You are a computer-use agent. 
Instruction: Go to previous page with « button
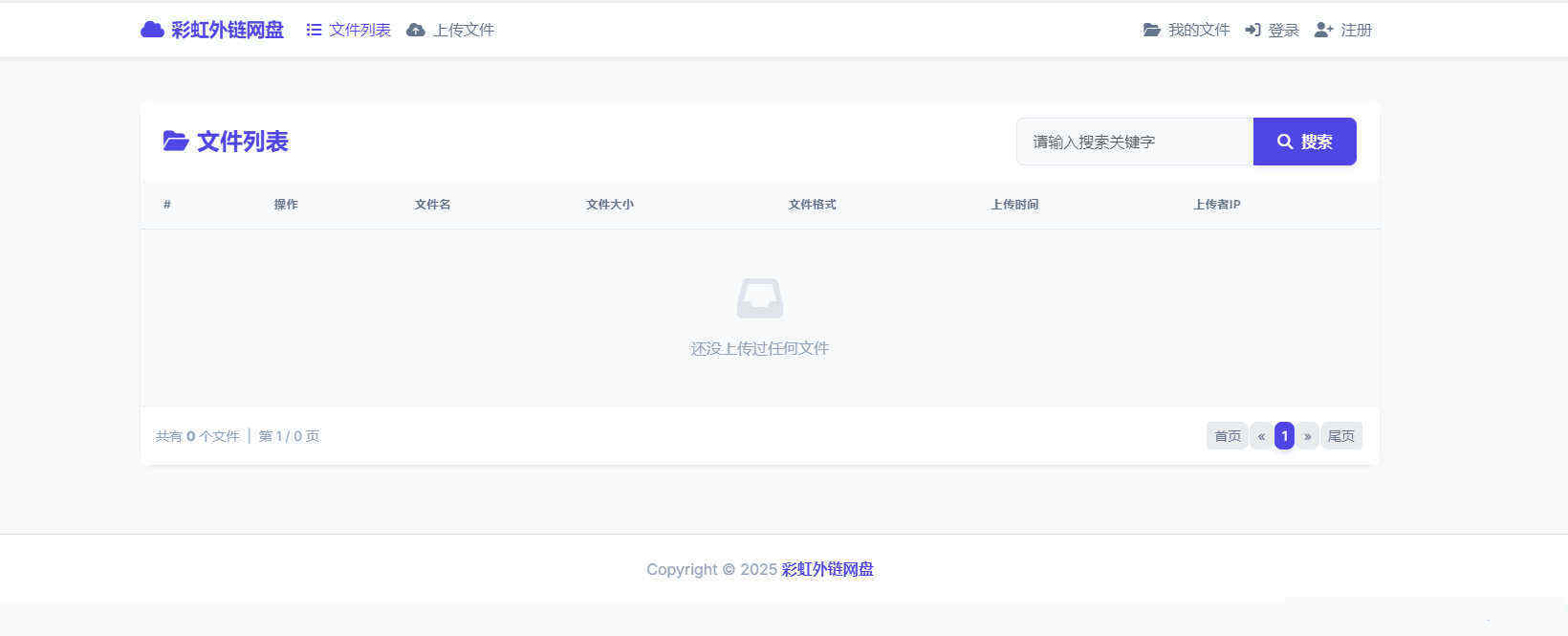(1261, 436)
